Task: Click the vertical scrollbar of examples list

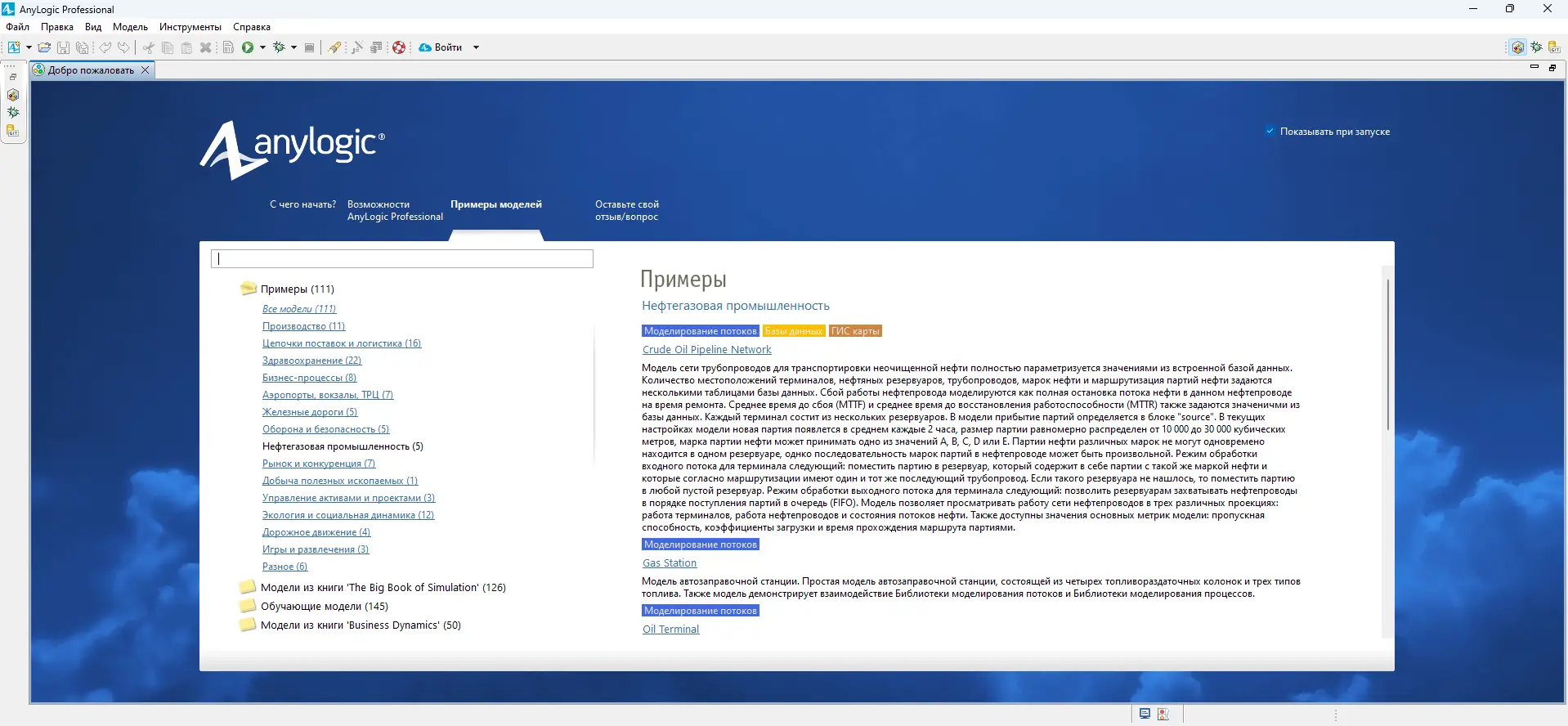Action: coord(1387,355)
